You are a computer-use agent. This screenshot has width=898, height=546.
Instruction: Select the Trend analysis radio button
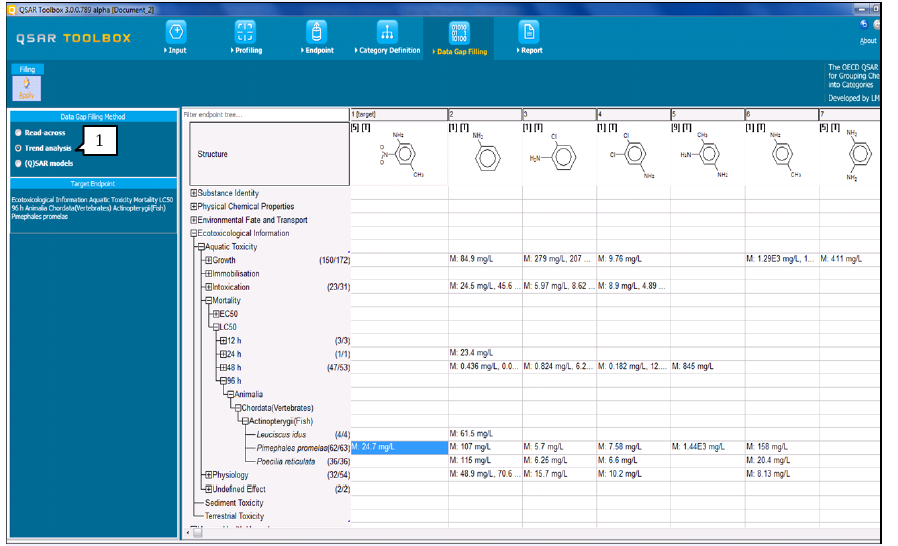tap(18, 148)
